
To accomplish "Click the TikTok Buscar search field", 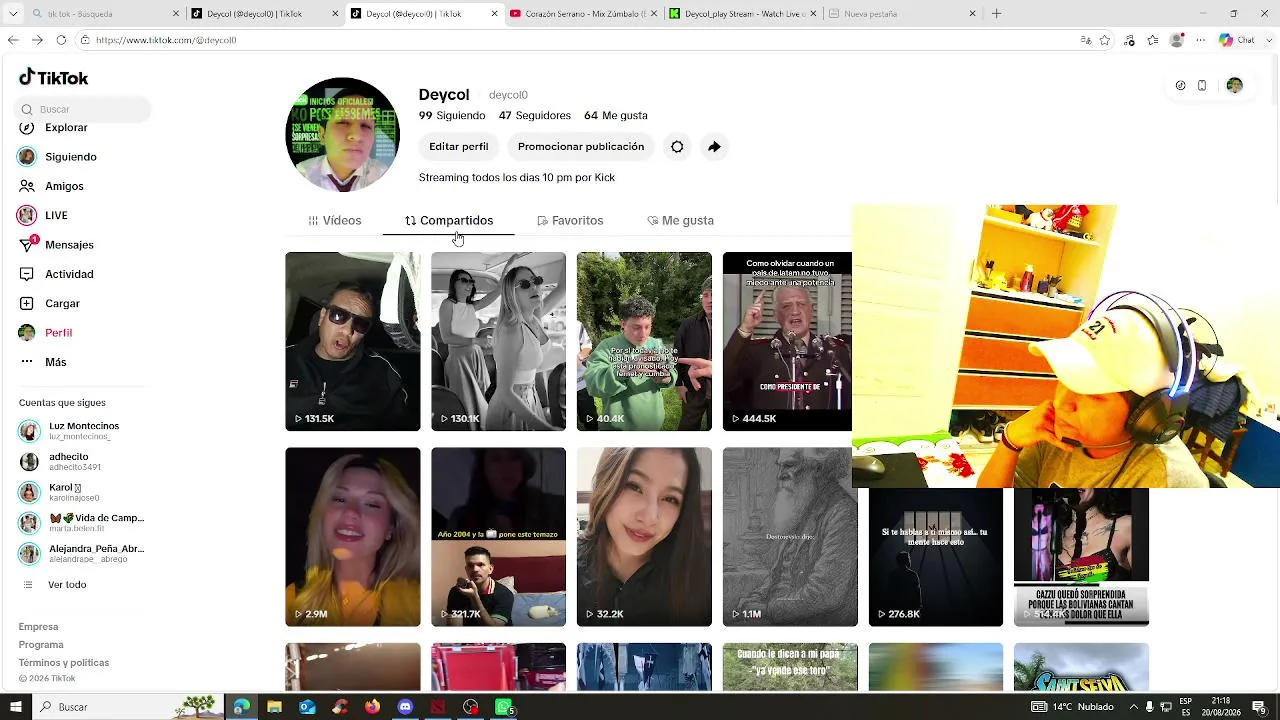I will pyautogui.click(x=84, y=109).
